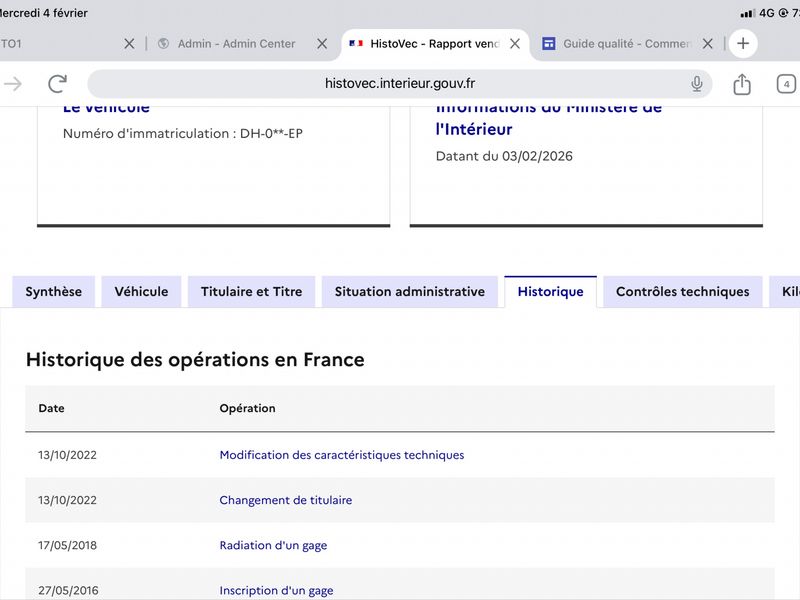Viewport: 800px width, 600px height.
Task: Close the HistoVec browser tab
Action: [515, 44]
